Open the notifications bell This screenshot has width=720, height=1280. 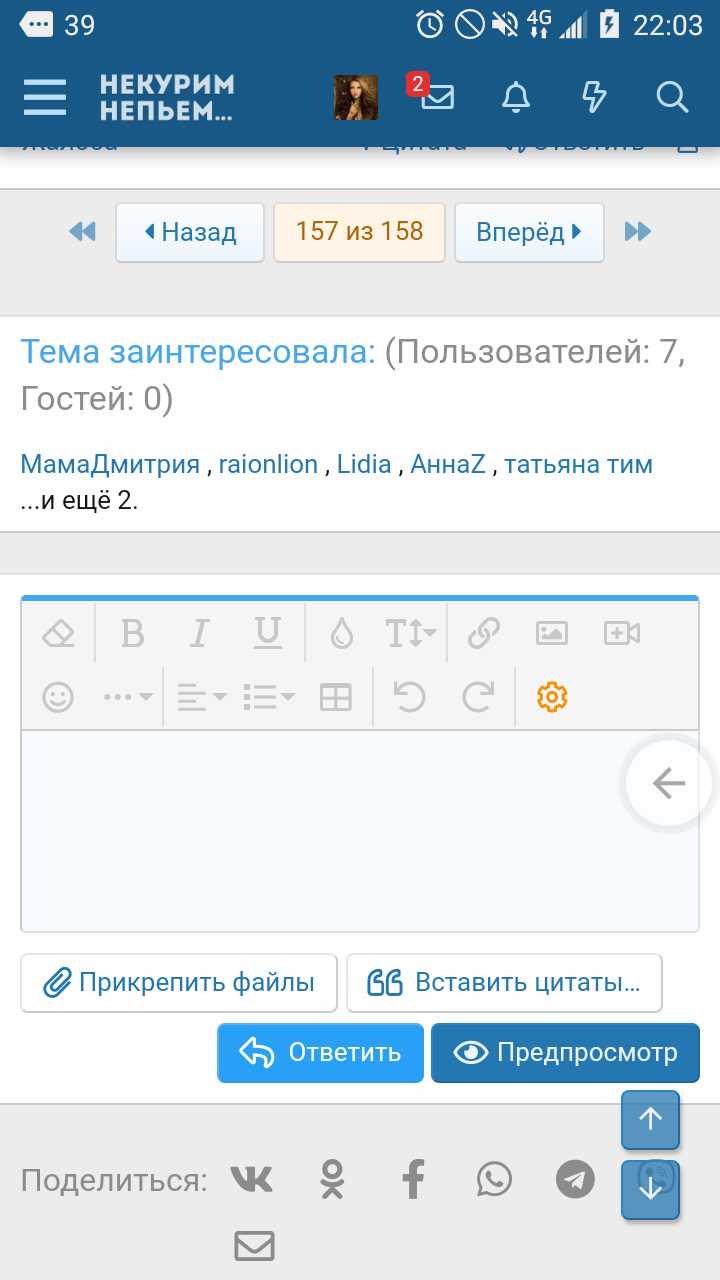click(x=516, y=97)
